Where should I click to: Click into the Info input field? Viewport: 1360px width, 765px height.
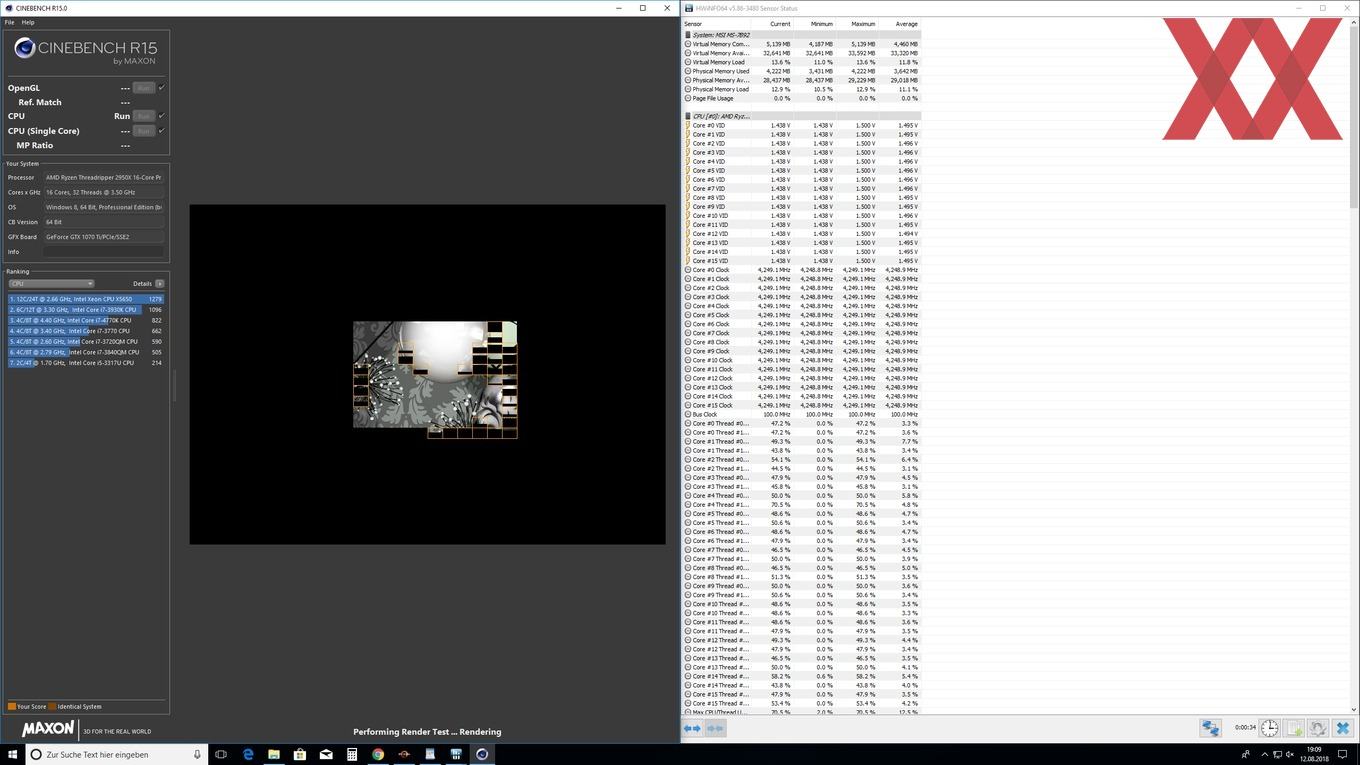[103, 252]
